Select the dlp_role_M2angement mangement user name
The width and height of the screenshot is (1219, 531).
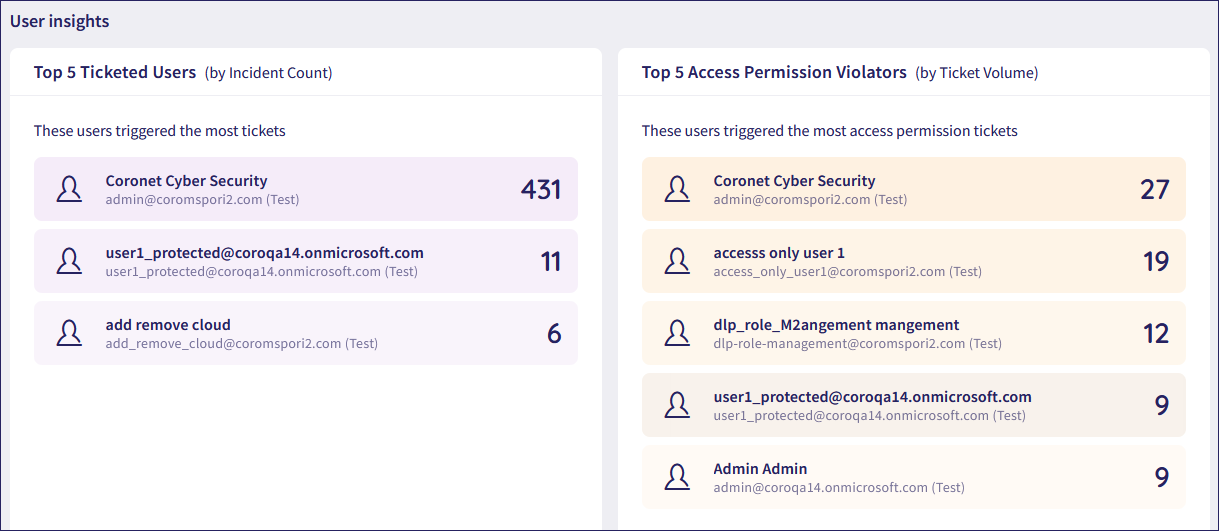836,325
